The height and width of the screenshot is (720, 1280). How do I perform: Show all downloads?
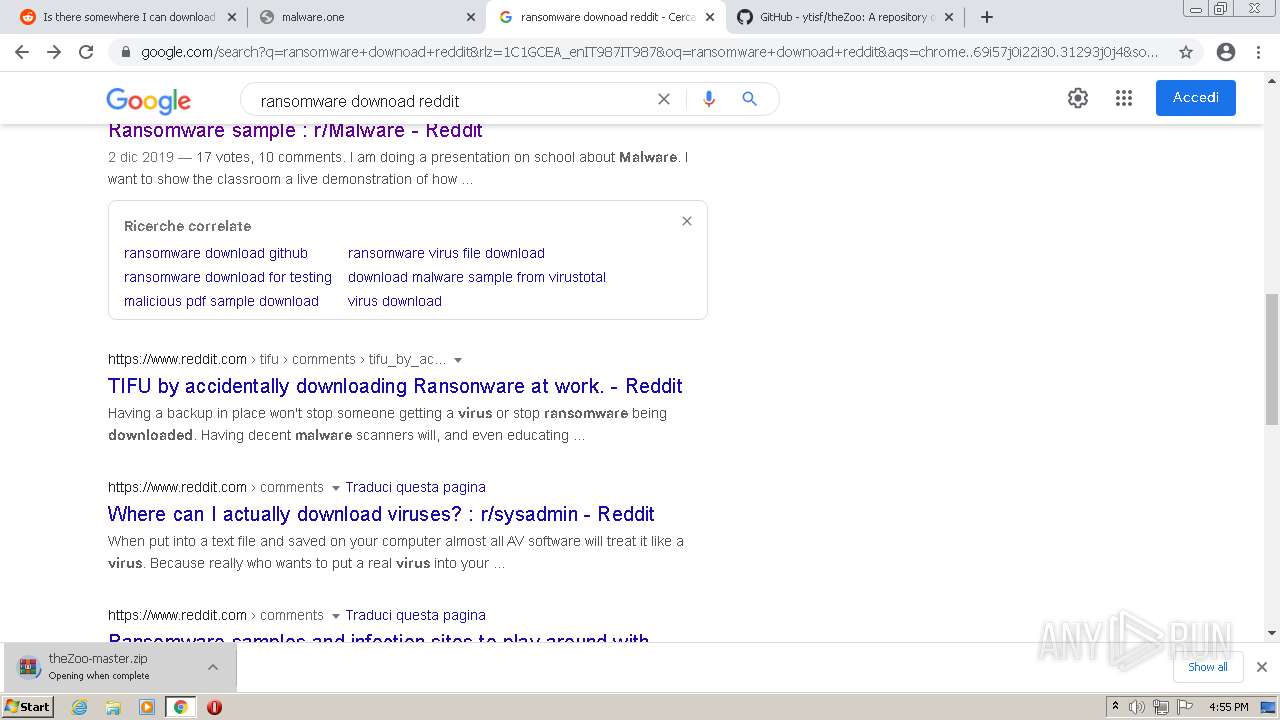point(1208,667)
